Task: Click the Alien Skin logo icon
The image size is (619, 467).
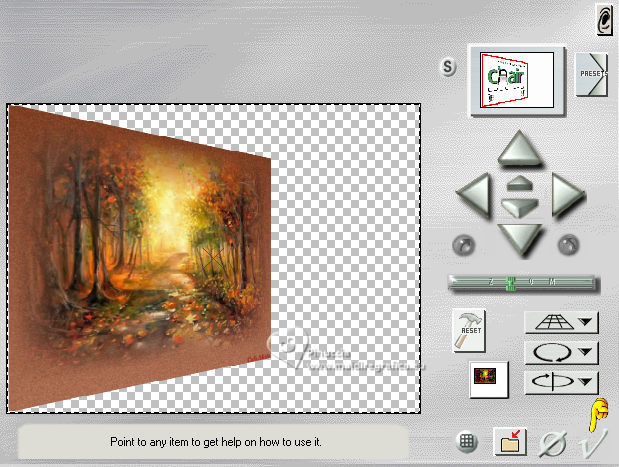Action: 604,19
